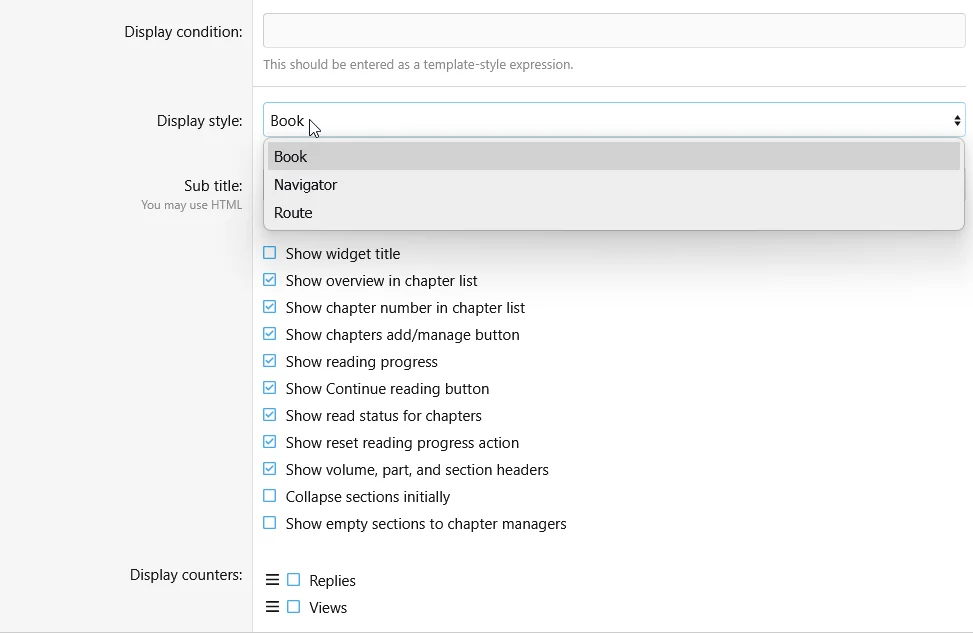
Task: Enable Show widget title checkbox
Action: coord(269,253)
